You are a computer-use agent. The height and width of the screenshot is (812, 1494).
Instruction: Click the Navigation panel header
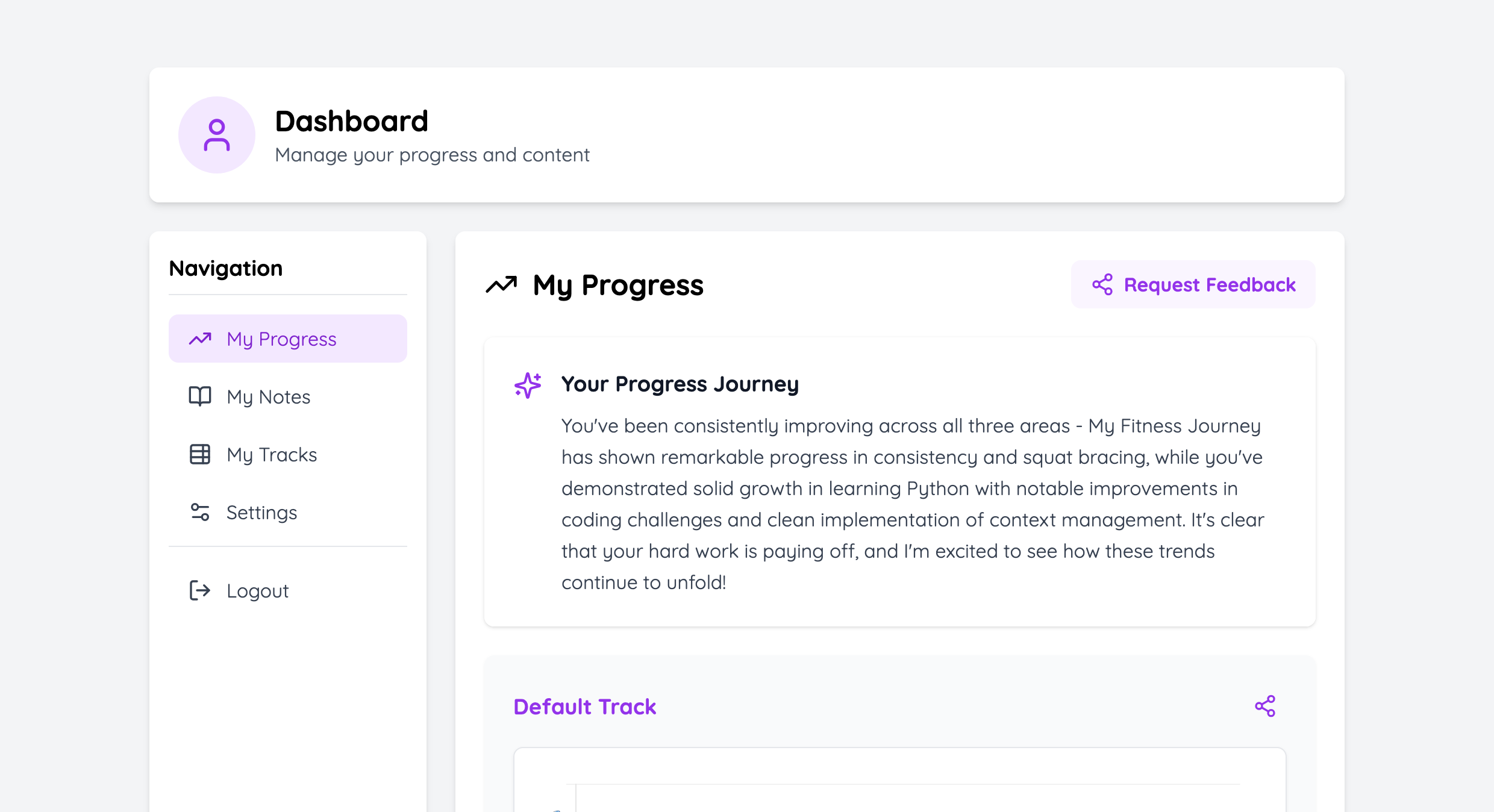point(226,268)
